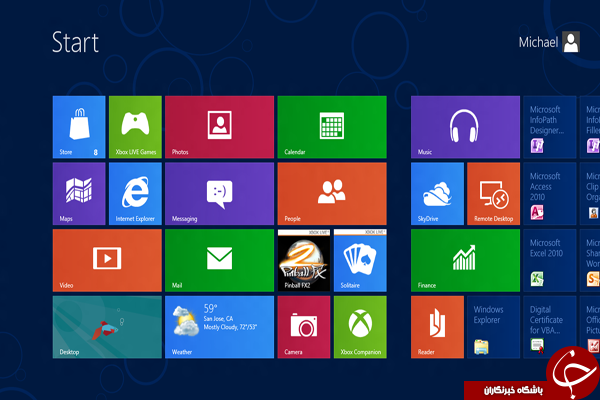Open the Photos tile
This screenshot has height=400, width=600.
point(219,127)
